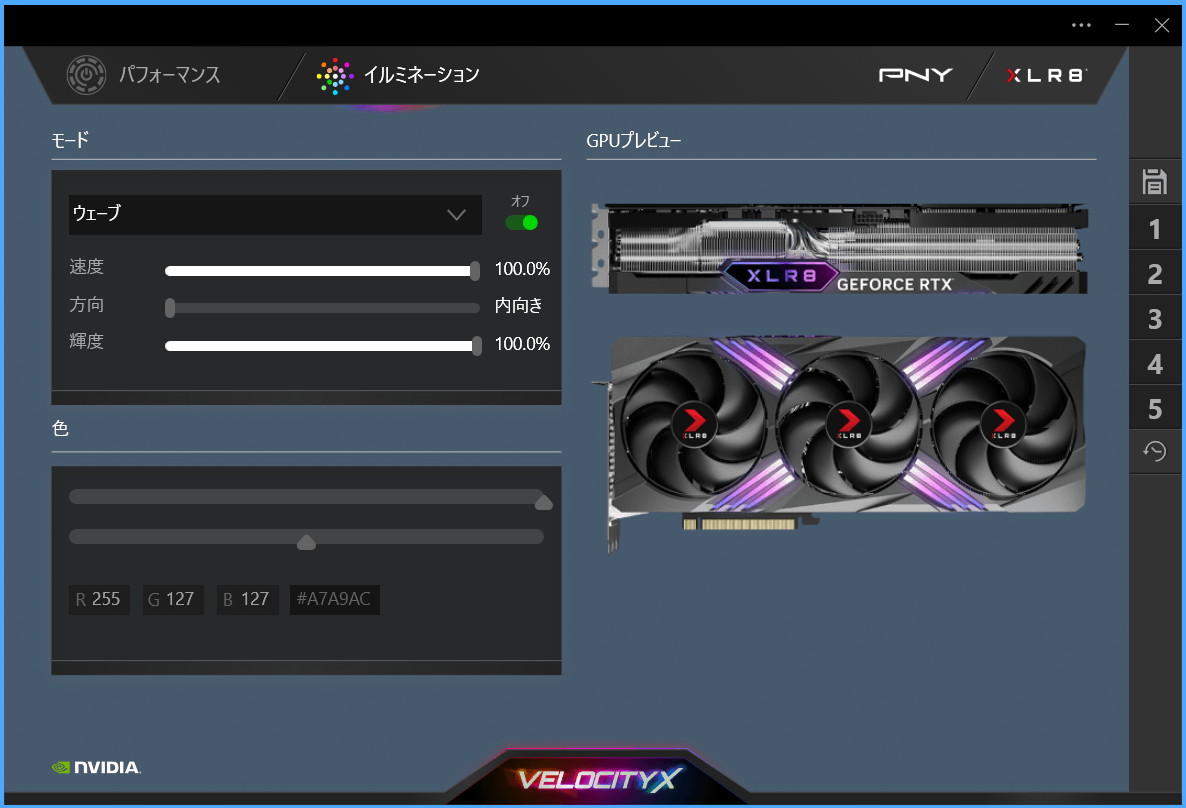
Task: Click the B 127 value field
Action: pyautogui.click(x=247, y=599)
